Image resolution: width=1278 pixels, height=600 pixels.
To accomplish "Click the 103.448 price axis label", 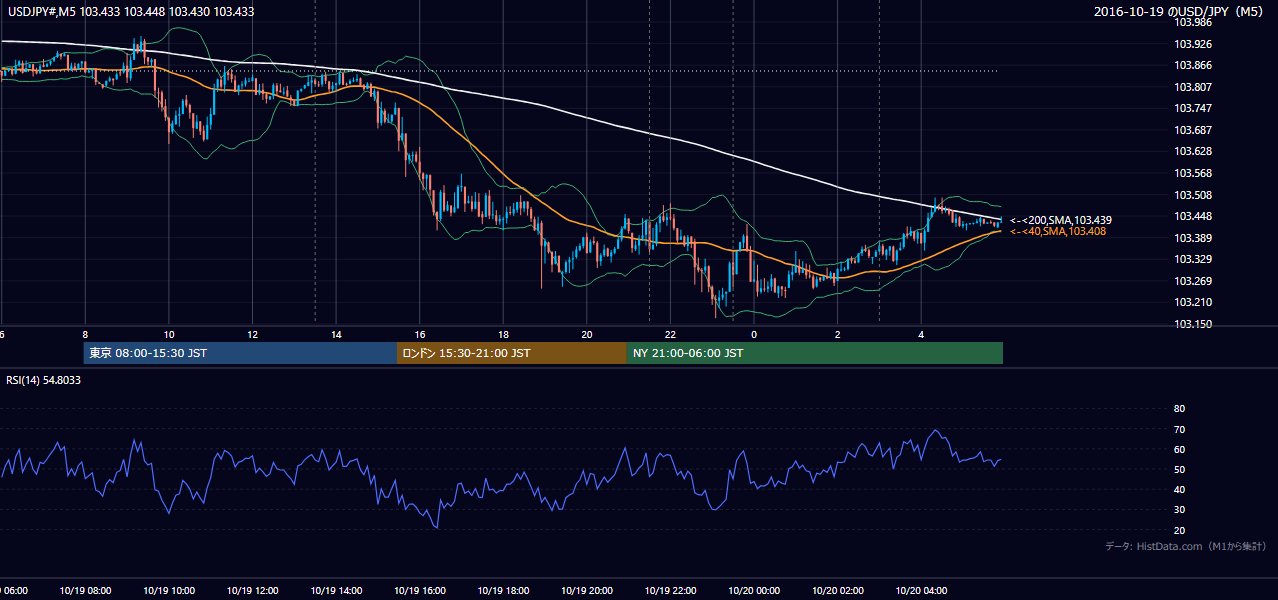I will tap(1193, 216).
